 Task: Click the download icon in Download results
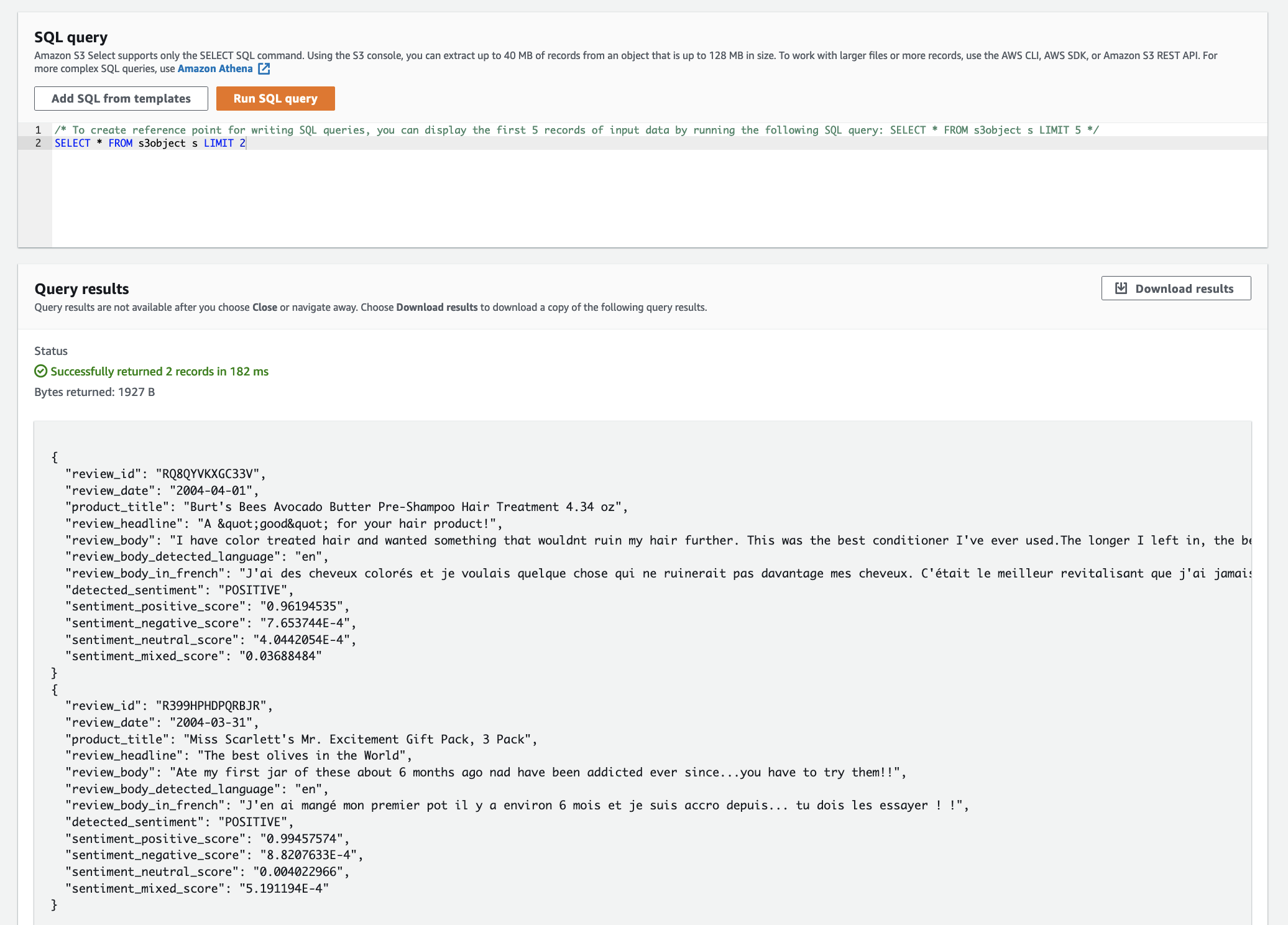(1121, 288)
